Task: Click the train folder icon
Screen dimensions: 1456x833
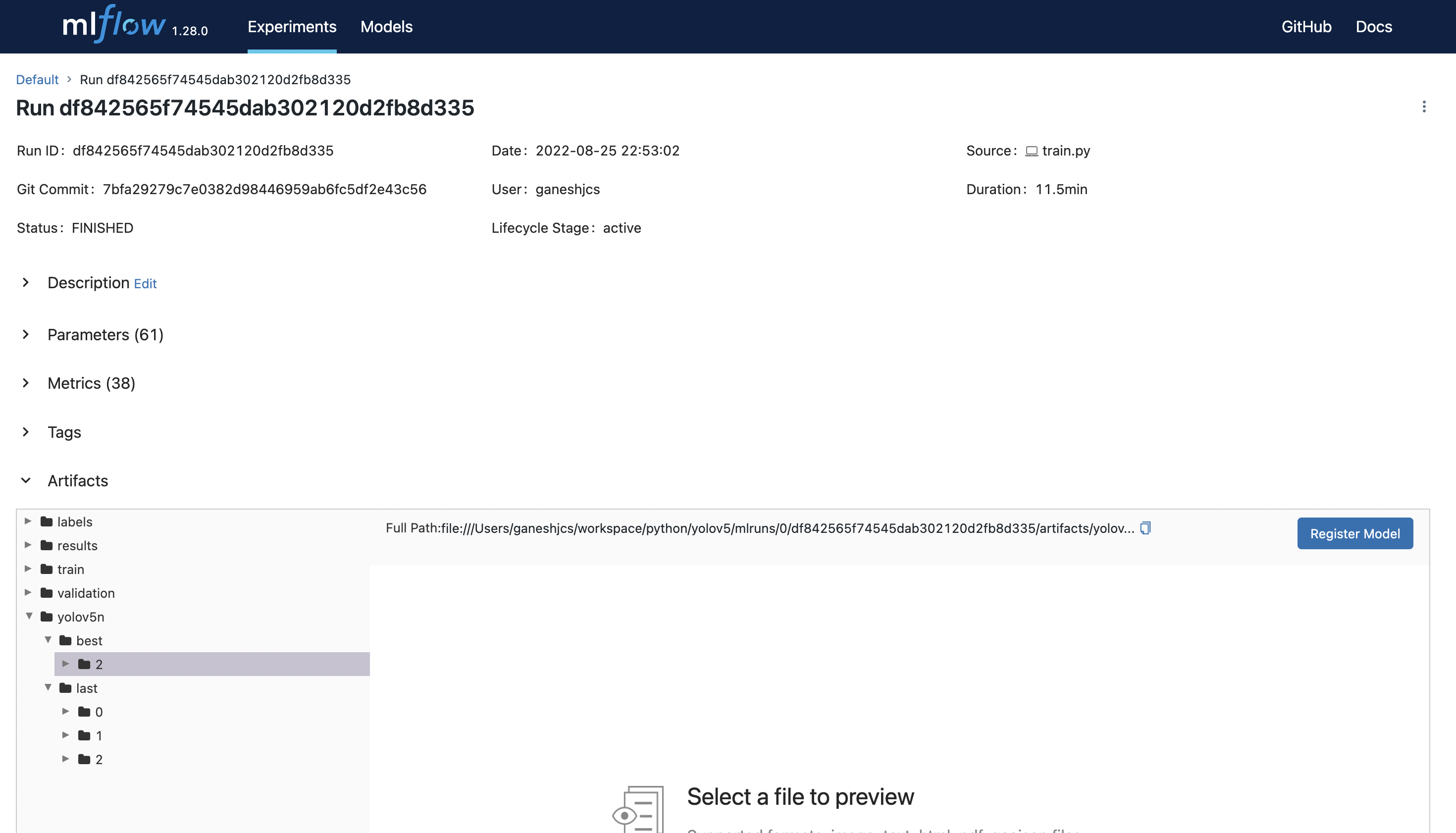Action: (47, 569)
